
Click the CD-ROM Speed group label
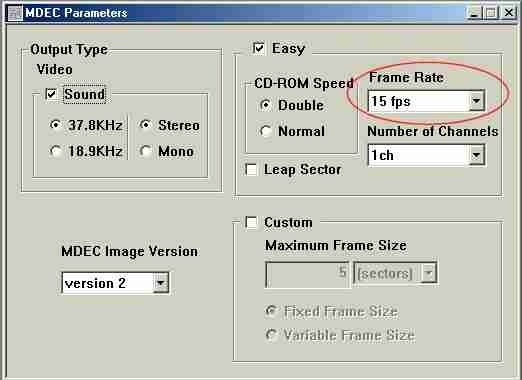coord(304,83)
